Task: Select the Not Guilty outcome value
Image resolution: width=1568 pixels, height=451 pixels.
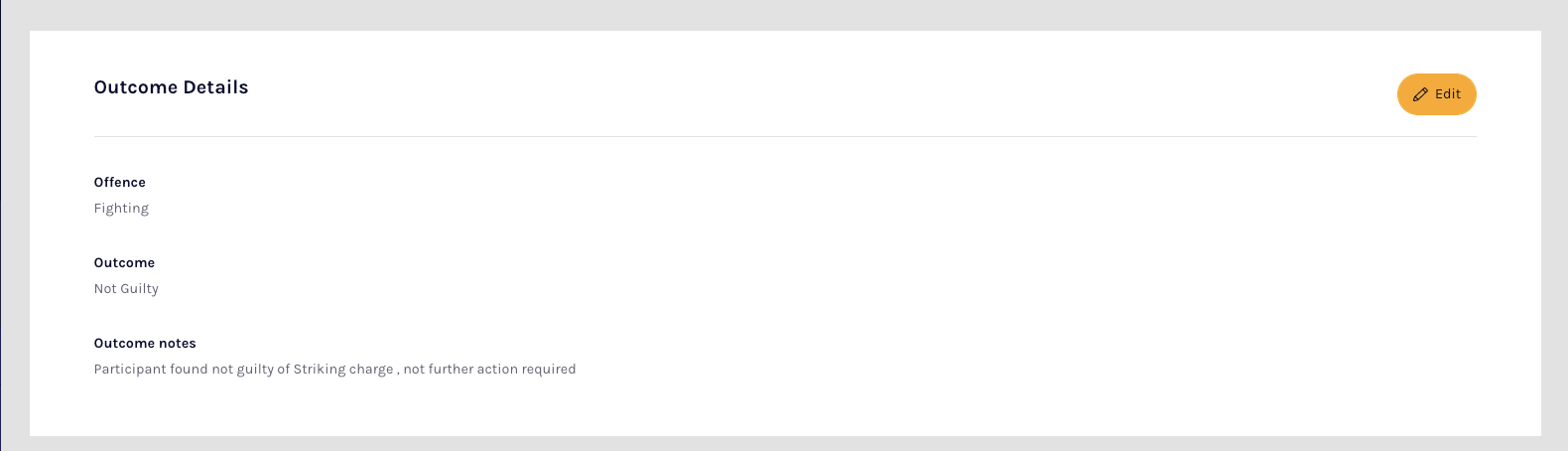Action: (126, 289)
